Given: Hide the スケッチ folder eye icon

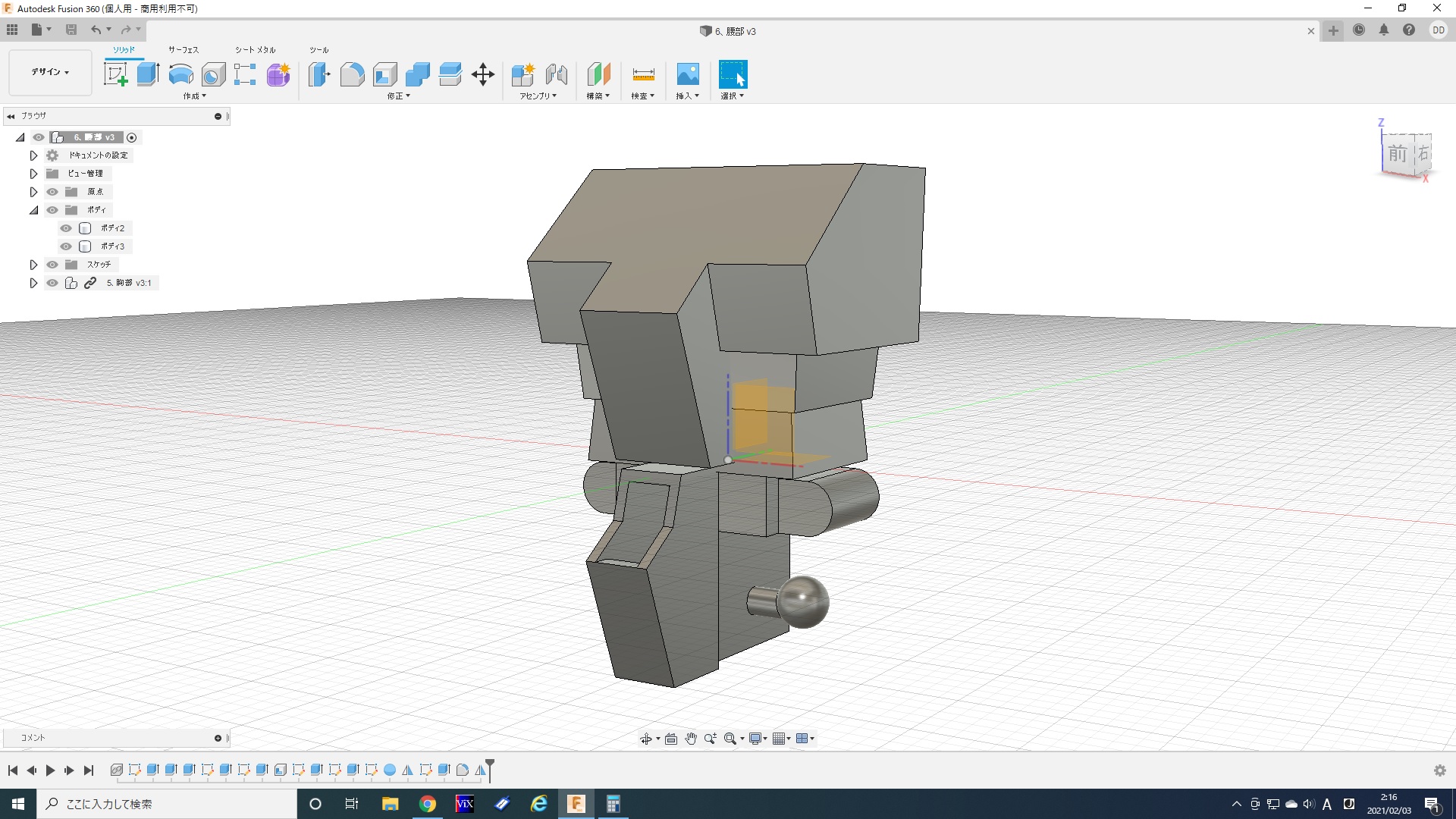Looking at the screenshot, I should pos(52,265).
